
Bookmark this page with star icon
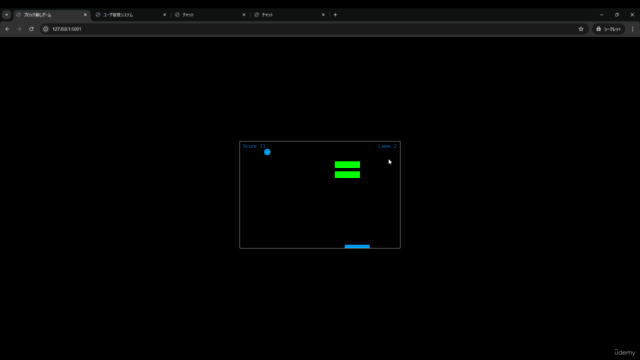tap(581, 29)
